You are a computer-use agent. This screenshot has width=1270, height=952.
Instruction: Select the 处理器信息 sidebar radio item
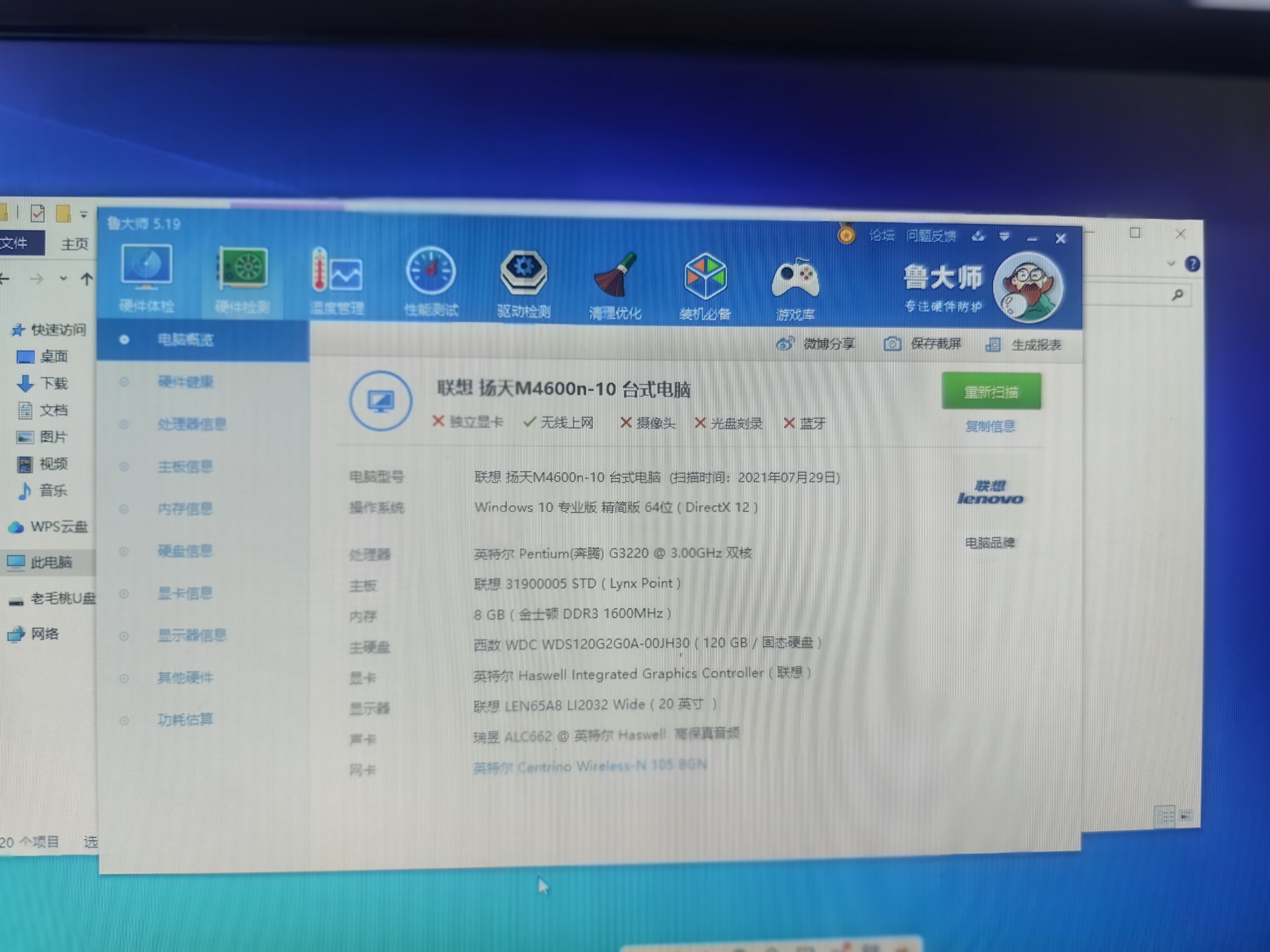(x=191, y=424)
